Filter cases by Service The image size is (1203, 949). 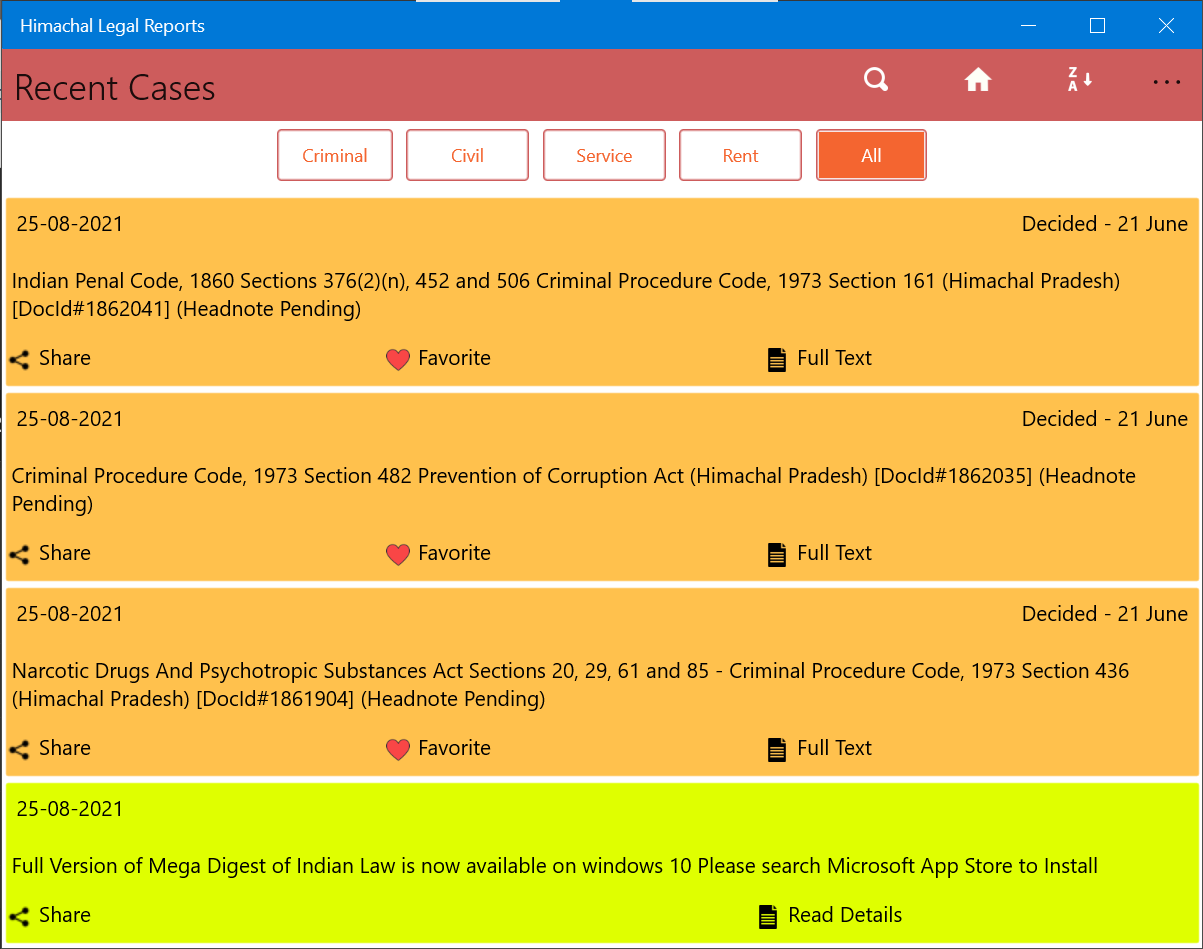tap(604, 155)
